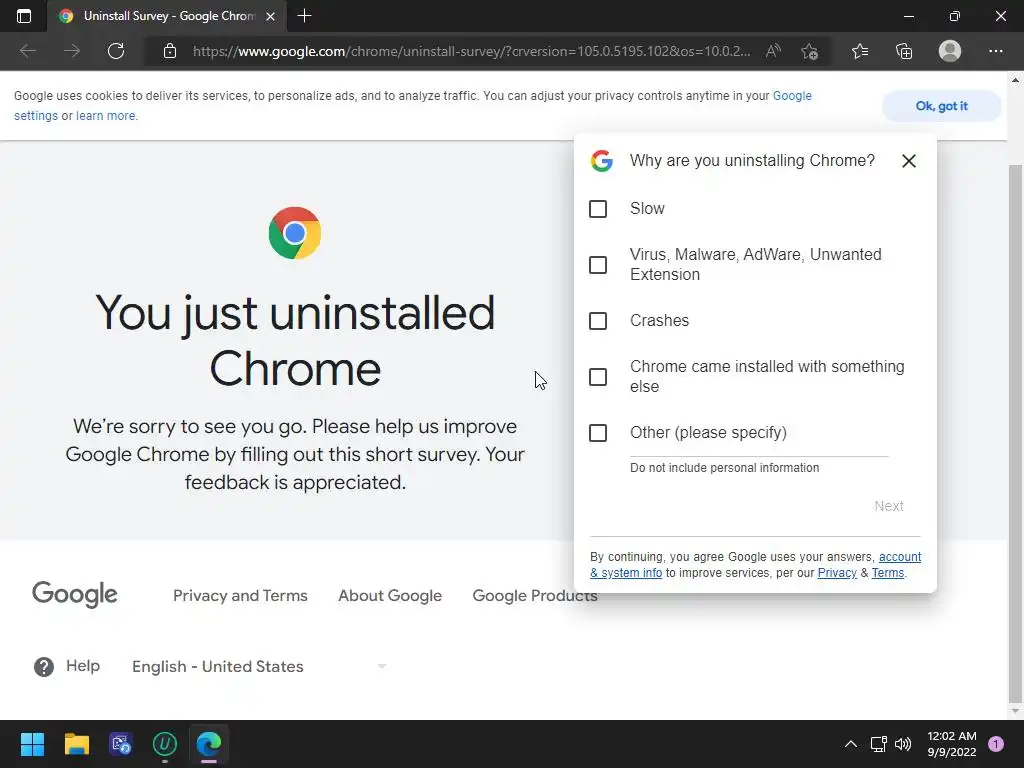Image resolution: width=1024 pixels, height=768 pixels.
Task: Click the address bar URL
Action: pyautogui.click(x=472, y=51)
